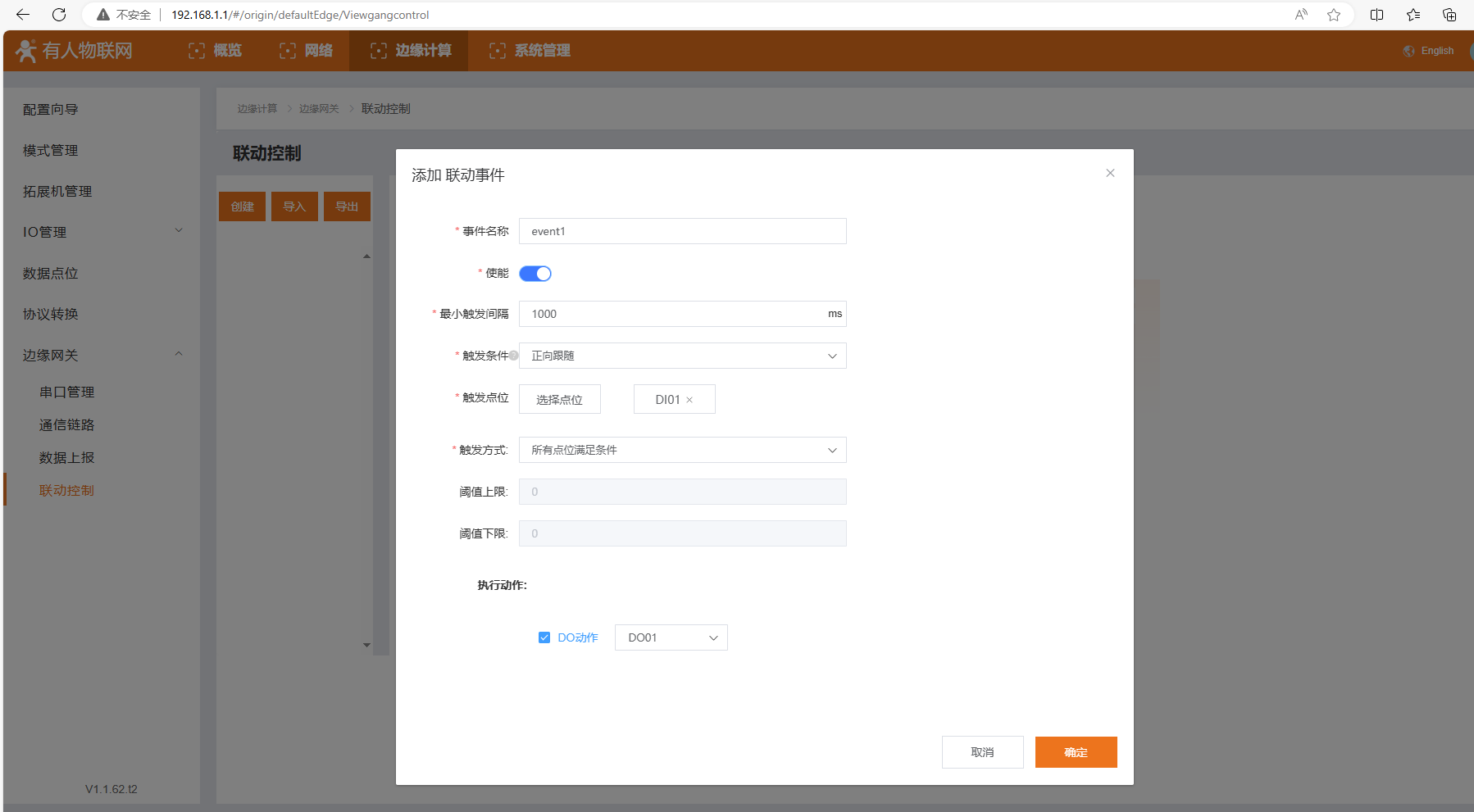The height and width of the screenshot is (812, 1474).
Task: Toggle the 使能 enable switch
Action: (x=535, y=274)
